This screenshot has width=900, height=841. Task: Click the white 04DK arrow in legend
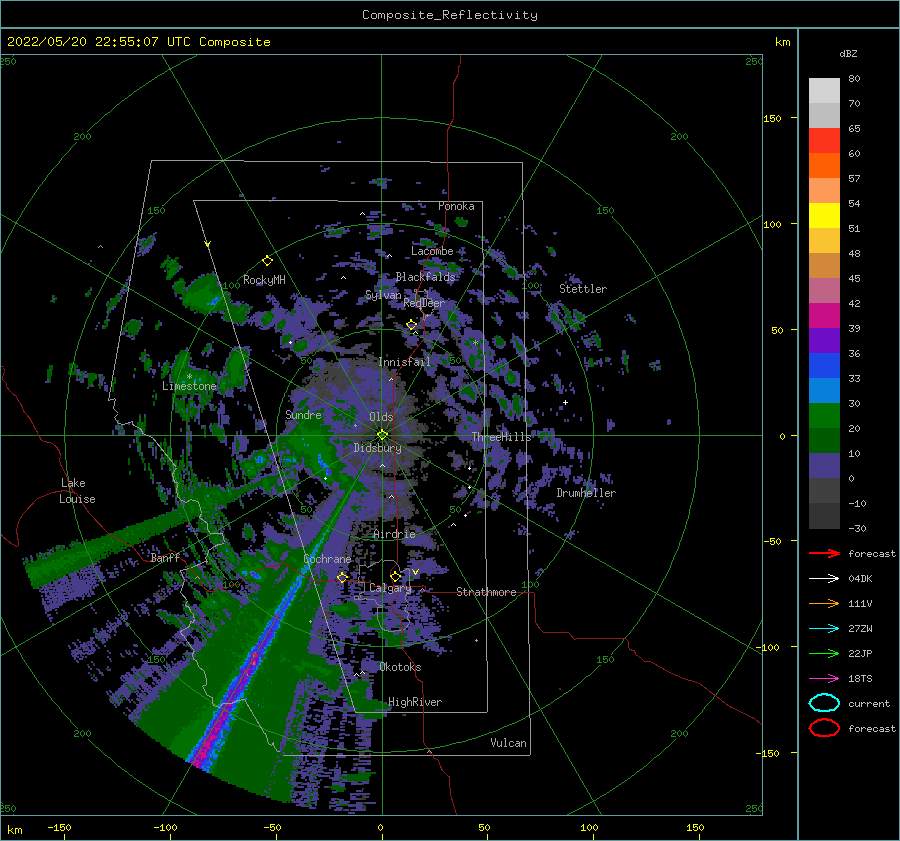pyautogui.click(x=824, y=579)
